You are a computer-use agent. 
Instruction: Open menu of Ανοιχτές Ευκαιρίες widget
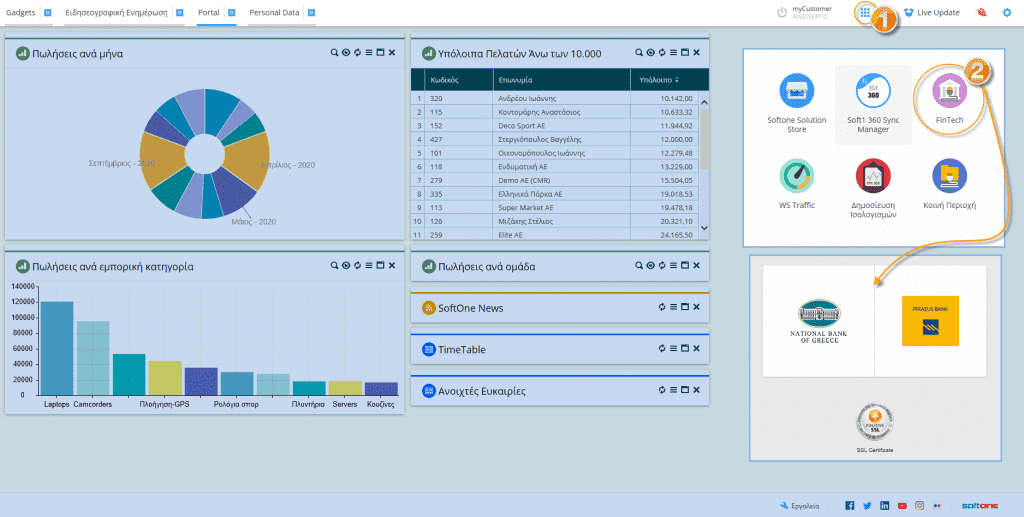[673, 391]
